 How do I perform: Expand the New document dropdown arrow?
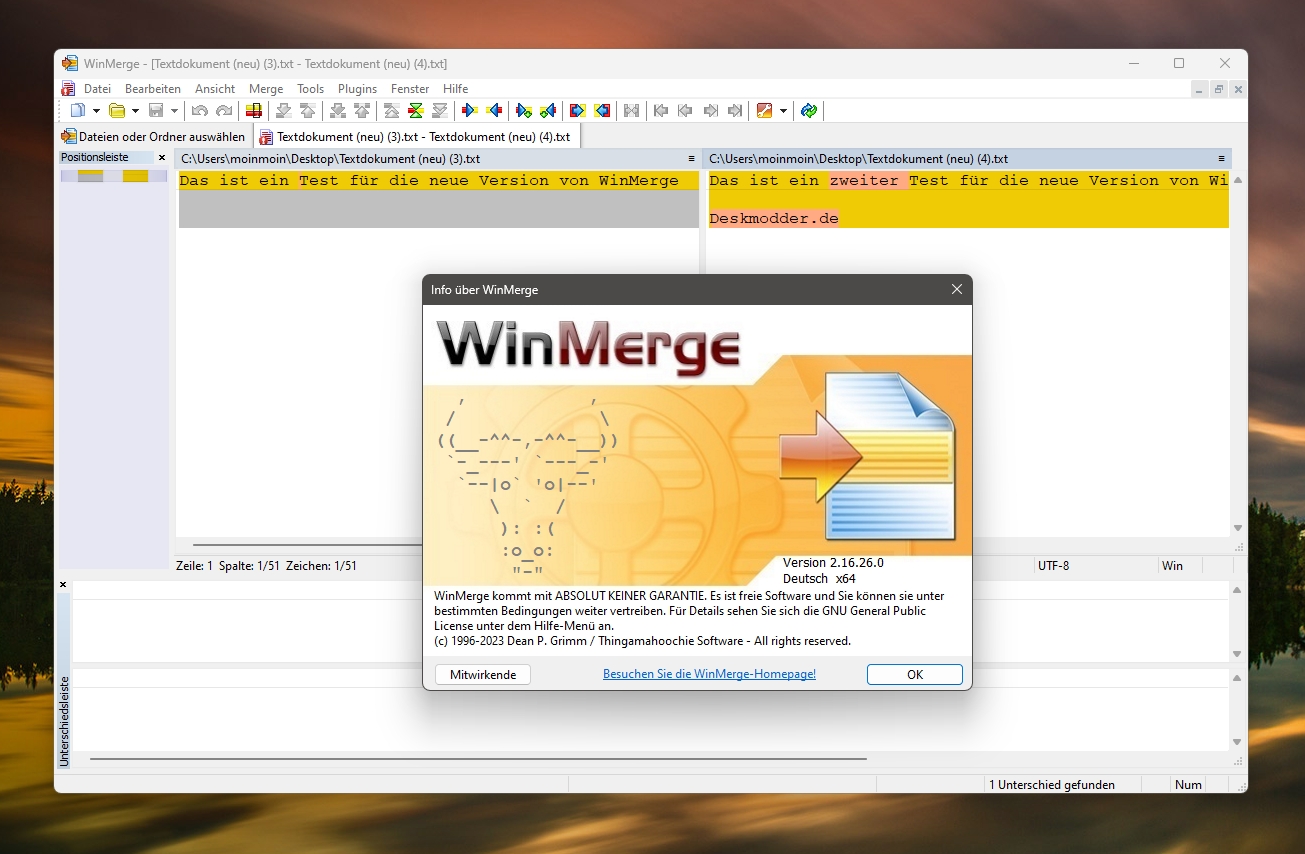coord(96,111)
